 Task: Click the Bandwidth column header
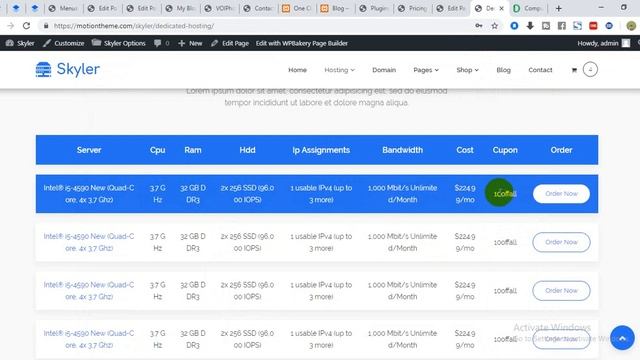pyautogui.click(x=402, y=150)
